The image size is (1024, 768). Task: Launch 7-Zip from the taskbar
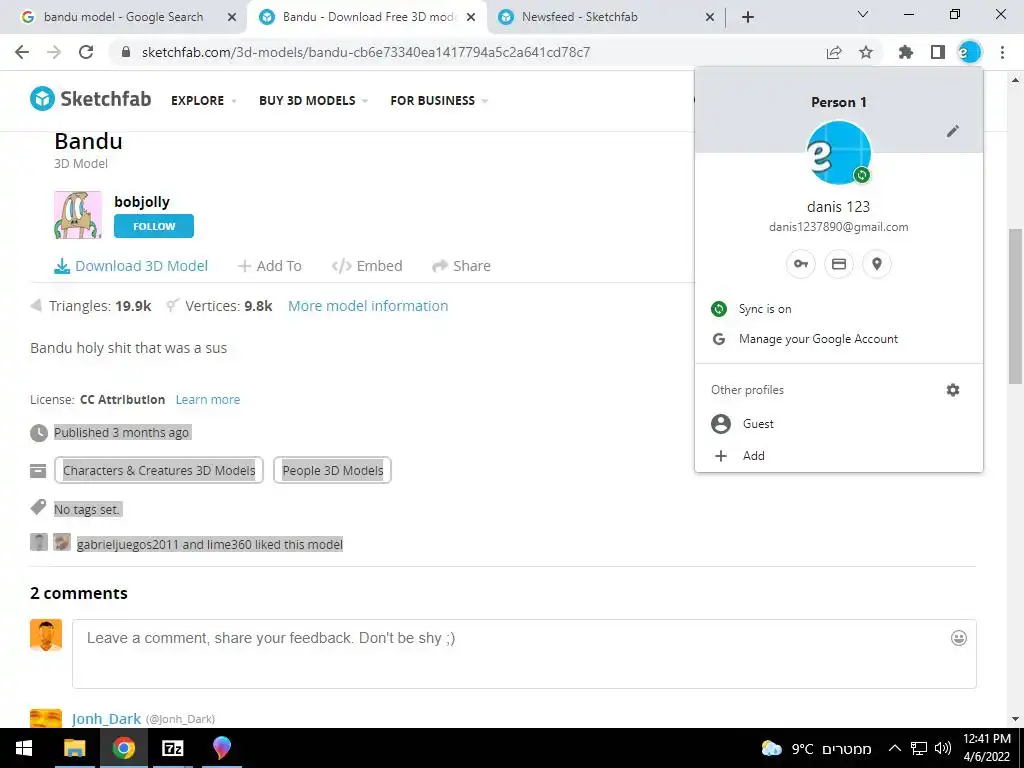172,748
